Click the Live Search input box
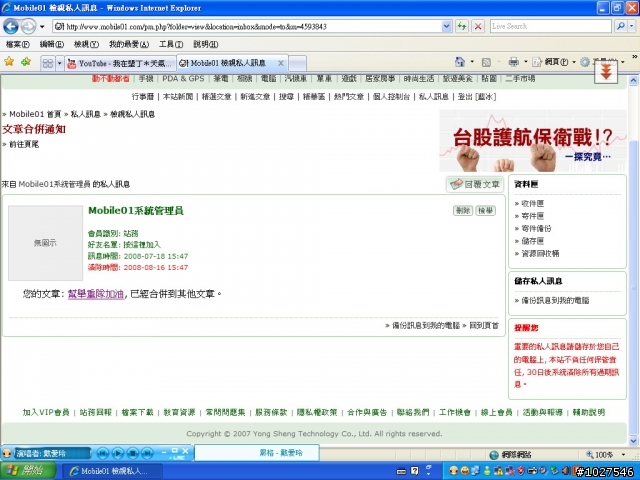640x480 pixels. [551, 27]
